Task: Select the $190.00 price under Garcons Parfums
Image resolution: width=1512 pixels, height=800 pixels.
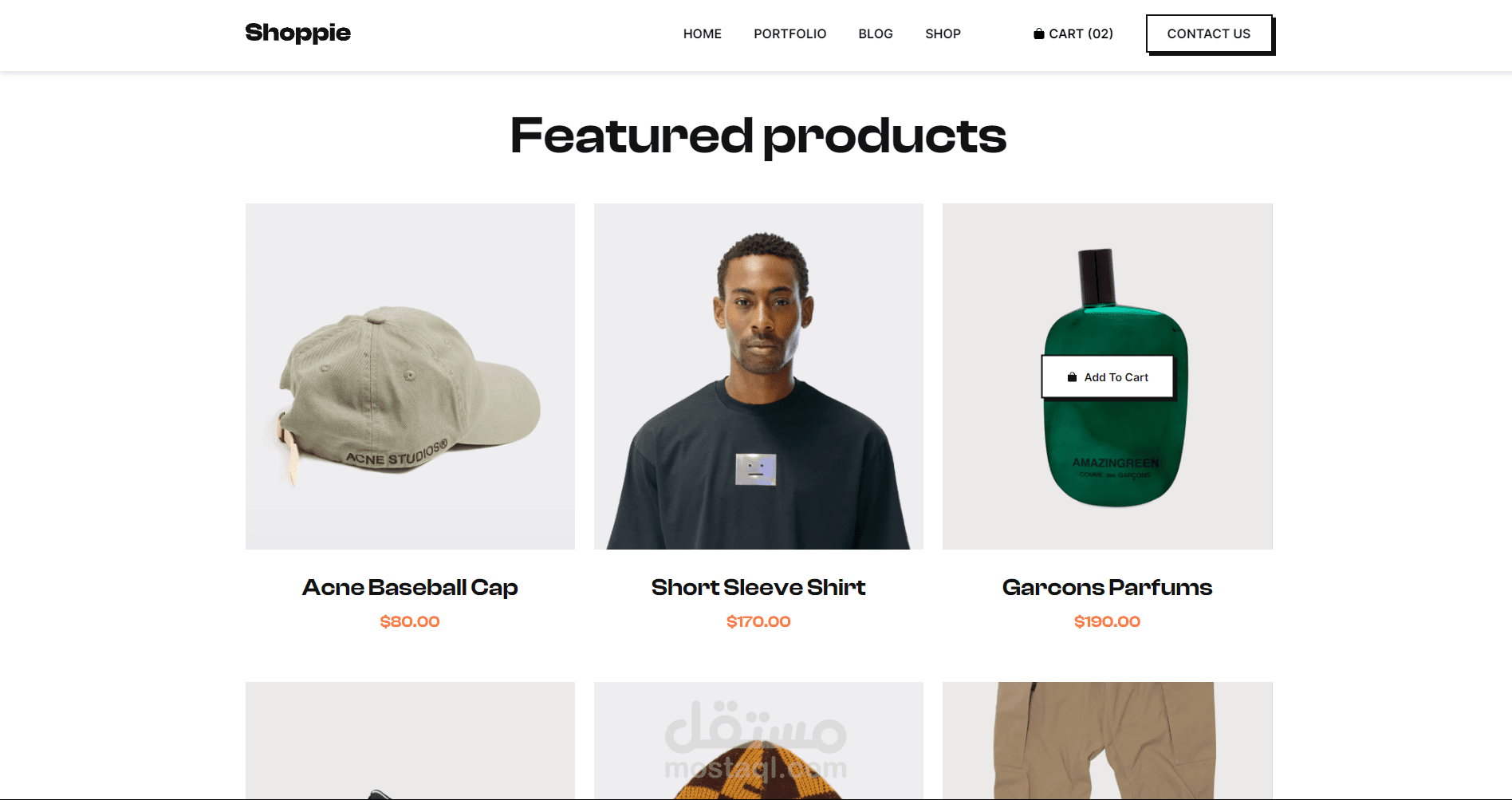Action: pos(1107,621)
